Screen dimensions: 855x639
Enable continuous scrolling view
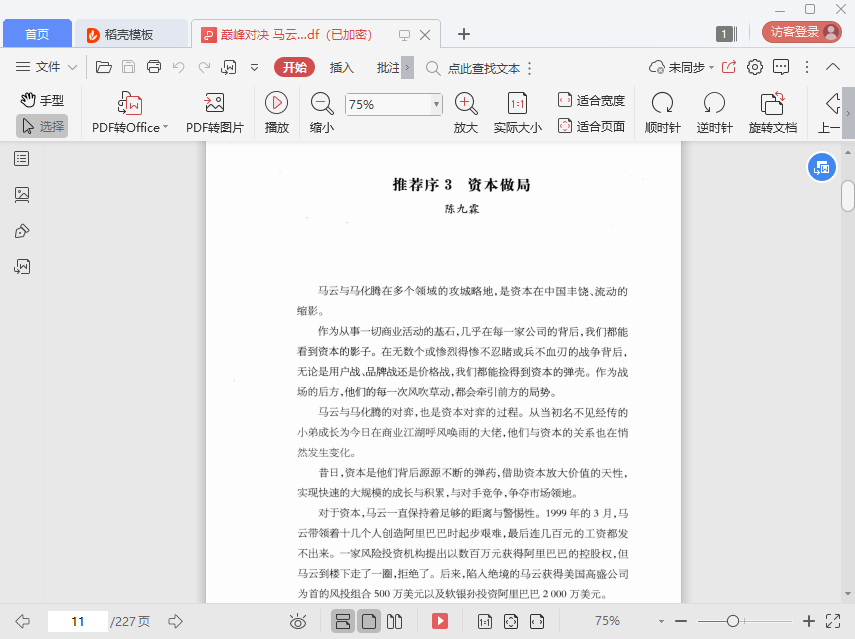click(x=343, y=621)
